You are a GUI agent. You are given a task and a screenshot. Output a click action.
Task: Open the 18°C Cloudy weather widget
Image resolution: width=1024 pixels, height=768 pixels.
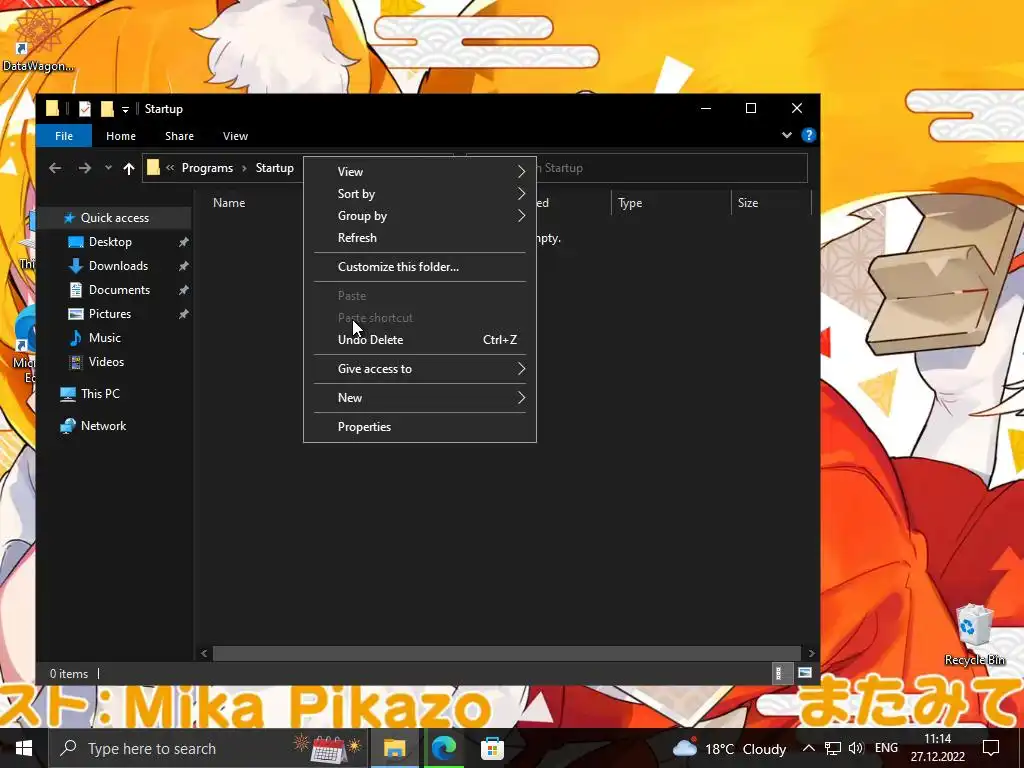click(x=729, y=748)
